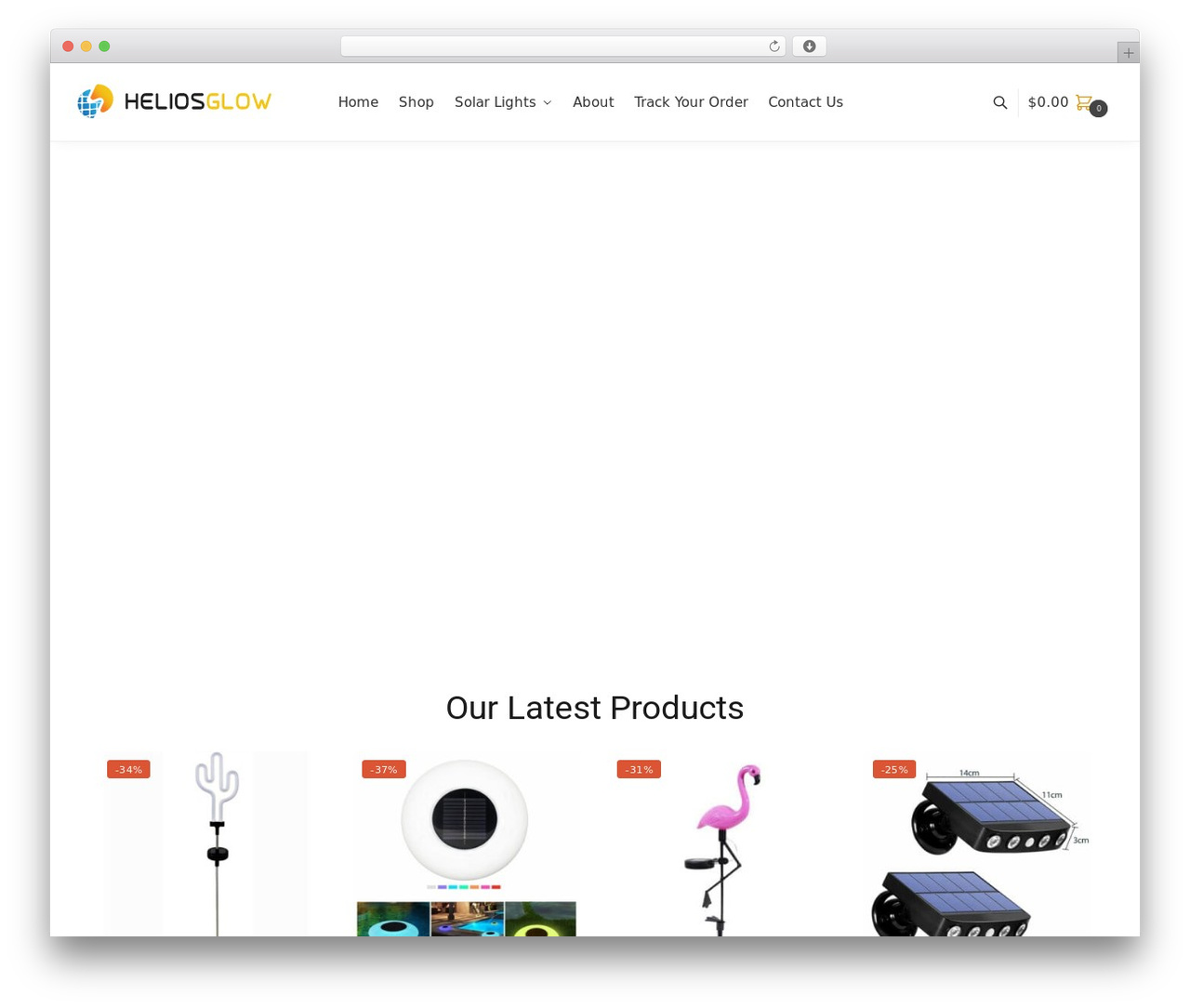The height and width of the screenshot is (1008, 1190).
Task: Click the $0.00 cart total
Action: [x=1048, y=102]
